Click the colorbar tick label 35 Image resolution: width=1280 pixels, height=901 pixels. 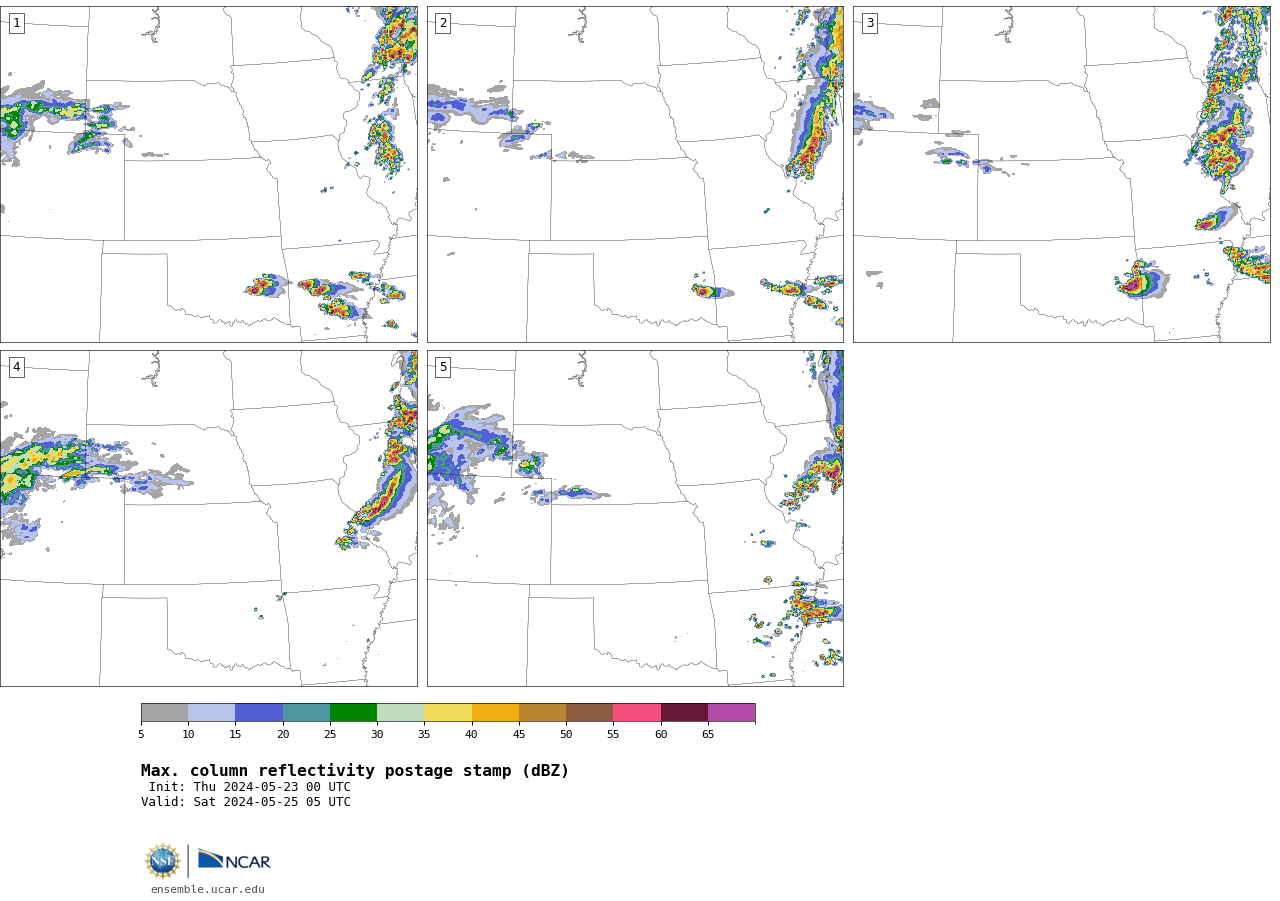[424, 735]
